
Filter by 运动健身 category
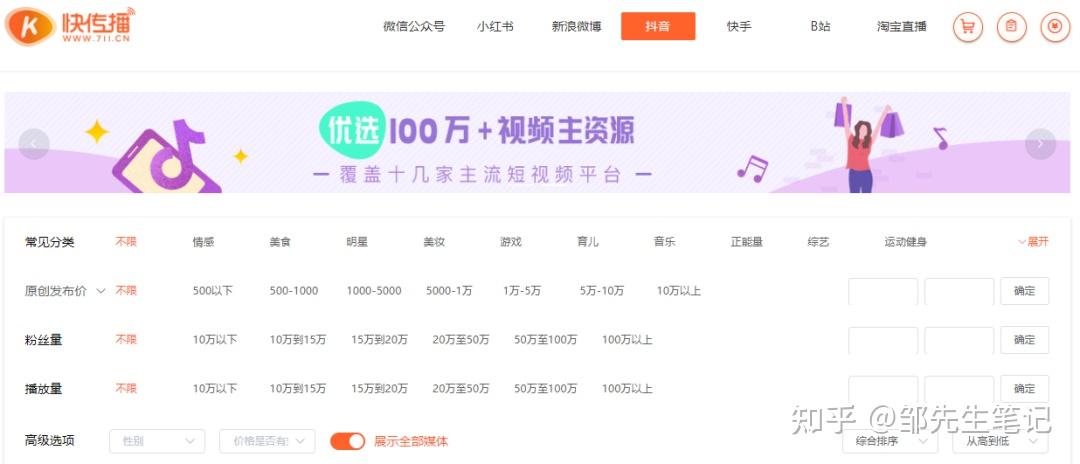[906, 242]
